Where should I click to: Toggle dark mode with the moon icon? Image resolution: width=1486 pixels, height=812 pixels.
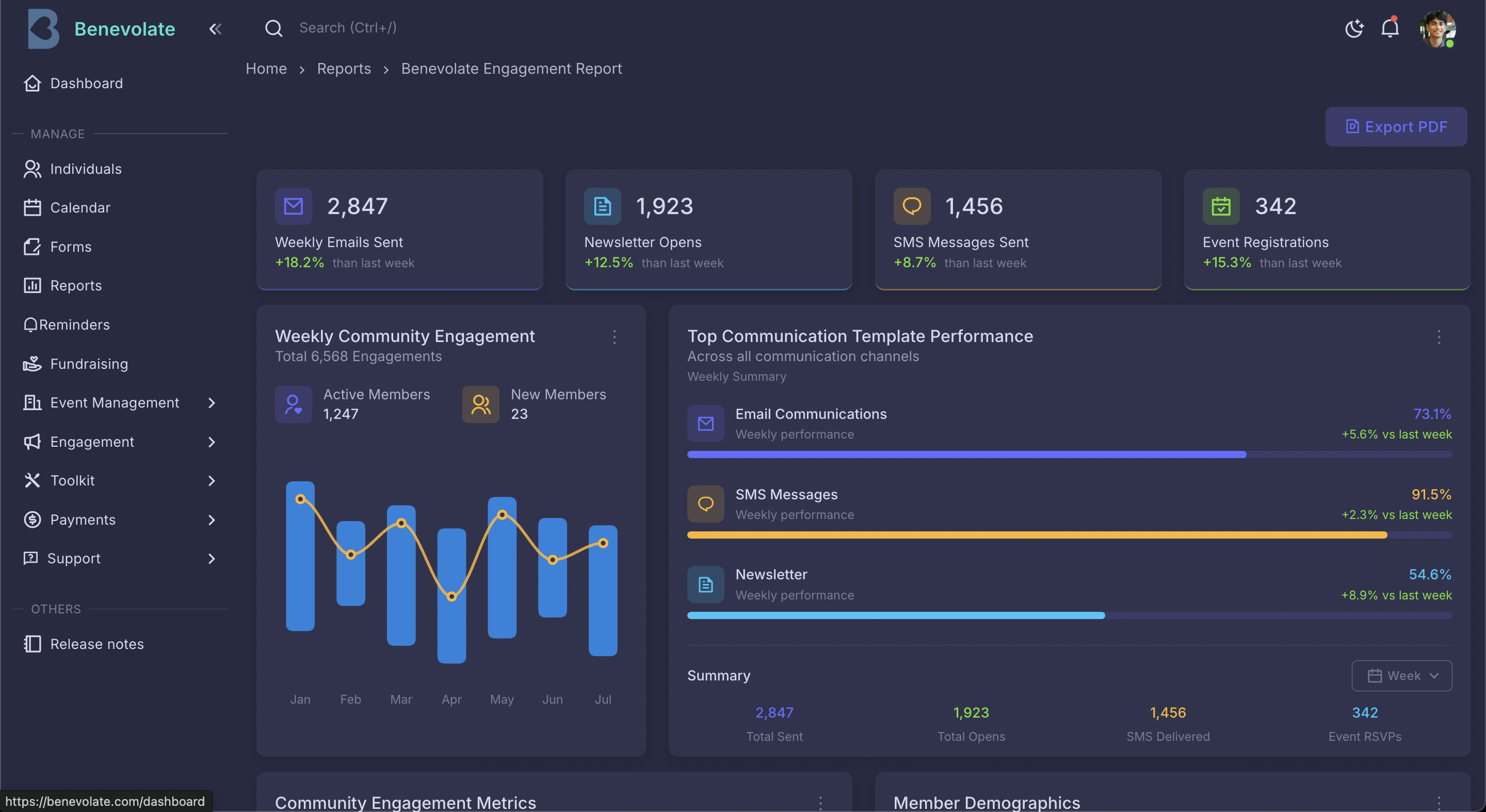click(x=1354, y=28)
